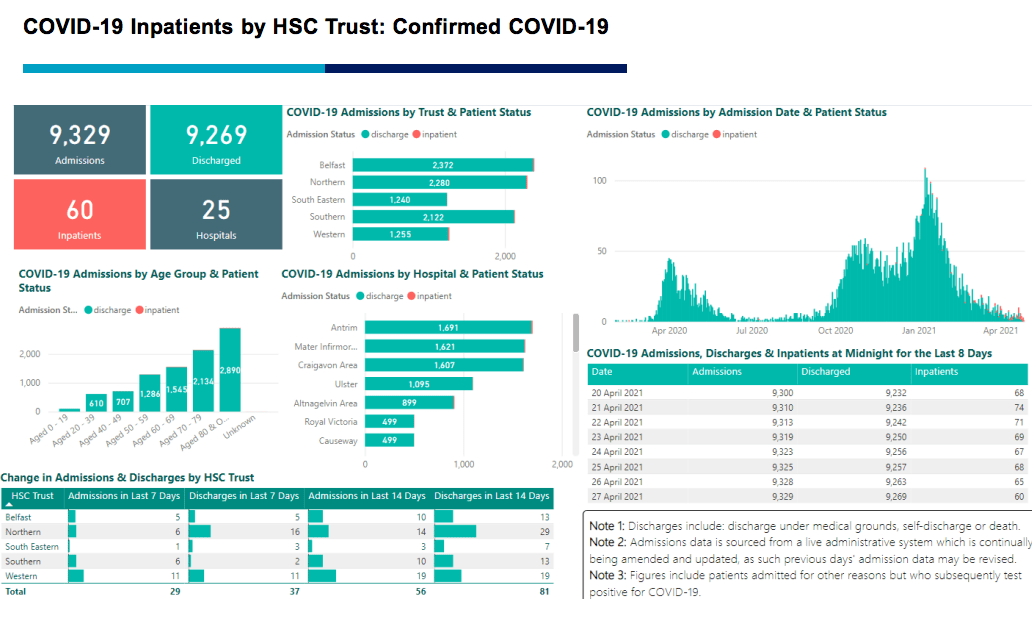Select the 60 Inpatients card
This screenshot has width=1032, height=623.
pyautogui.click(x=80, y=214)
